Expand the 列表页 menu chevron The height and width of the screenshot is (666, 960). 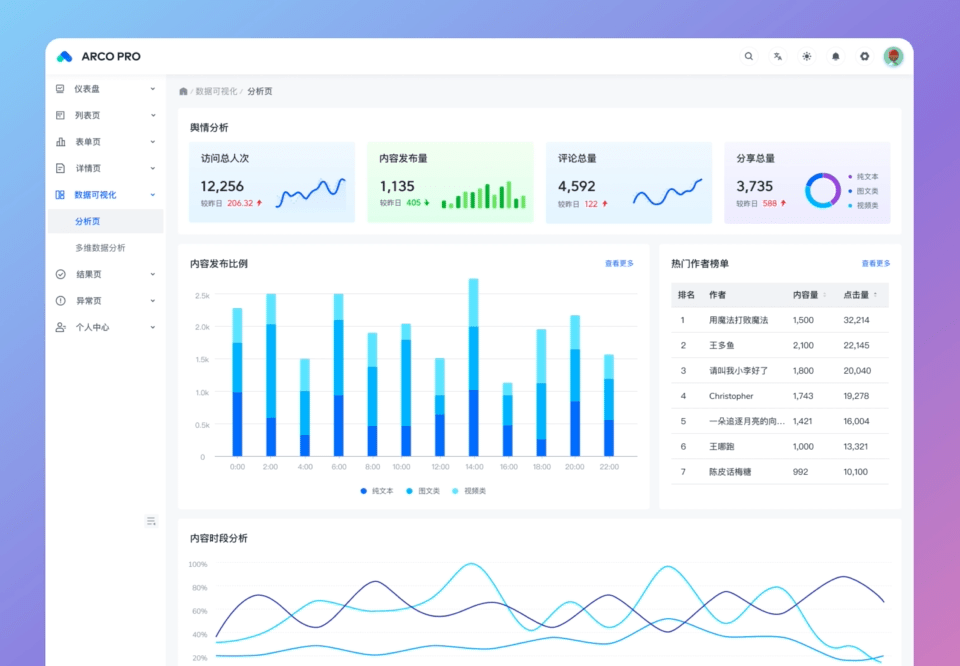(x=152, y=115)
